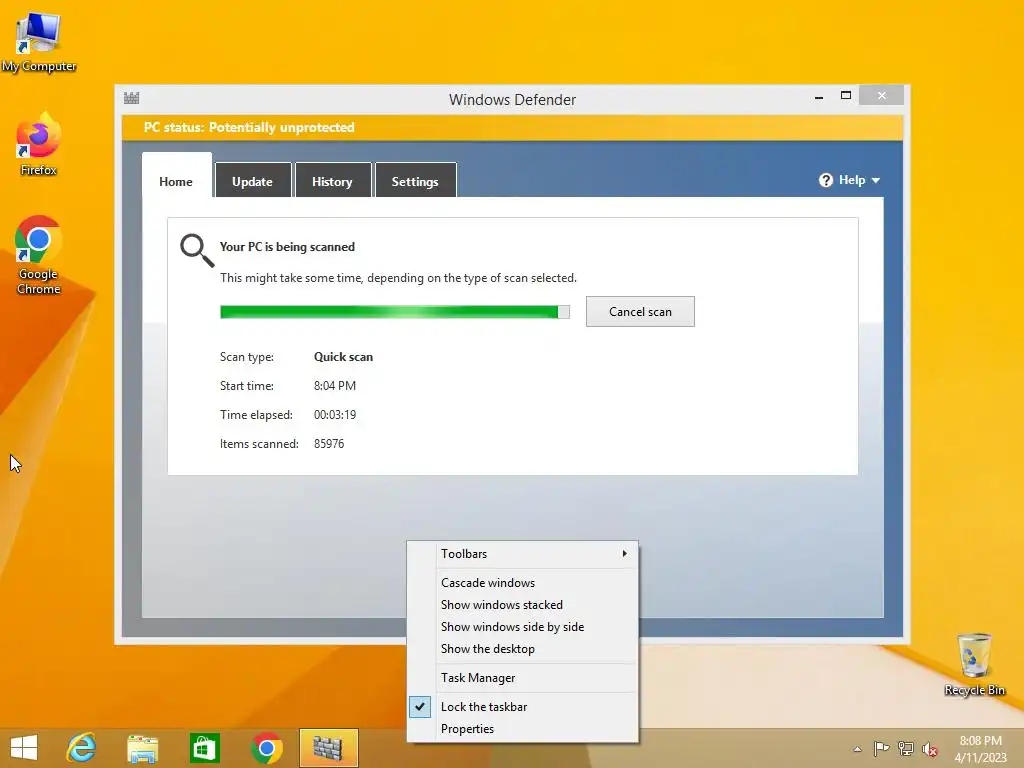Switch to the Update tab

click(x=253, y=182)
